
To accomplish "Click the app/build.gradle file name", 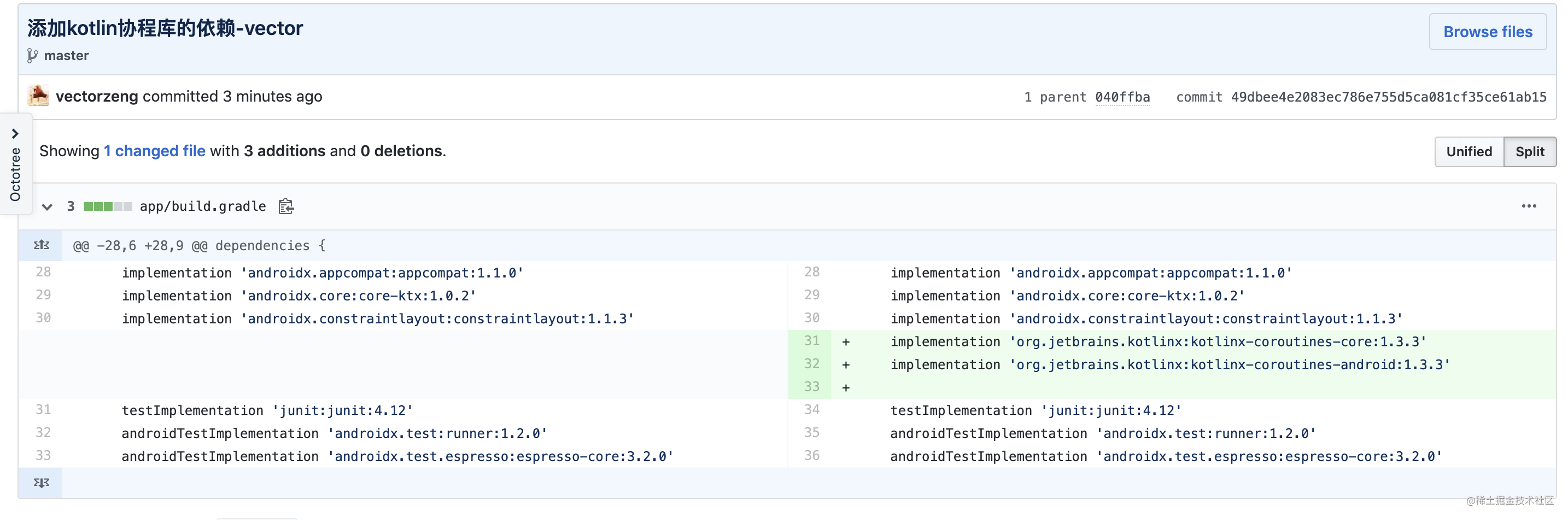I will [203, 207].
